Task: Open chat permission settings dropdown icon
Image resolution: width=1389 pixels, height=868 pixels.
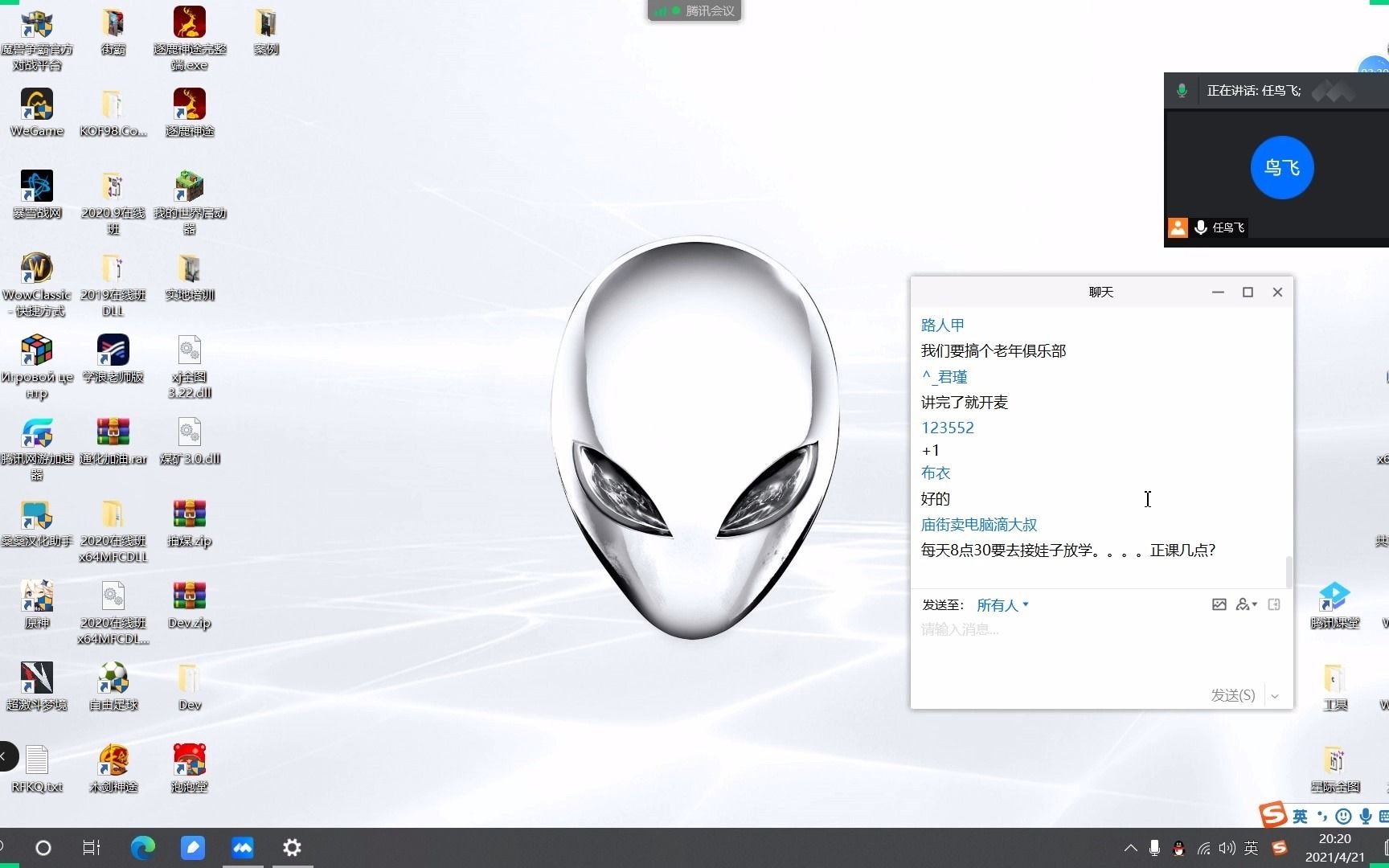Action: [1247, 604]
